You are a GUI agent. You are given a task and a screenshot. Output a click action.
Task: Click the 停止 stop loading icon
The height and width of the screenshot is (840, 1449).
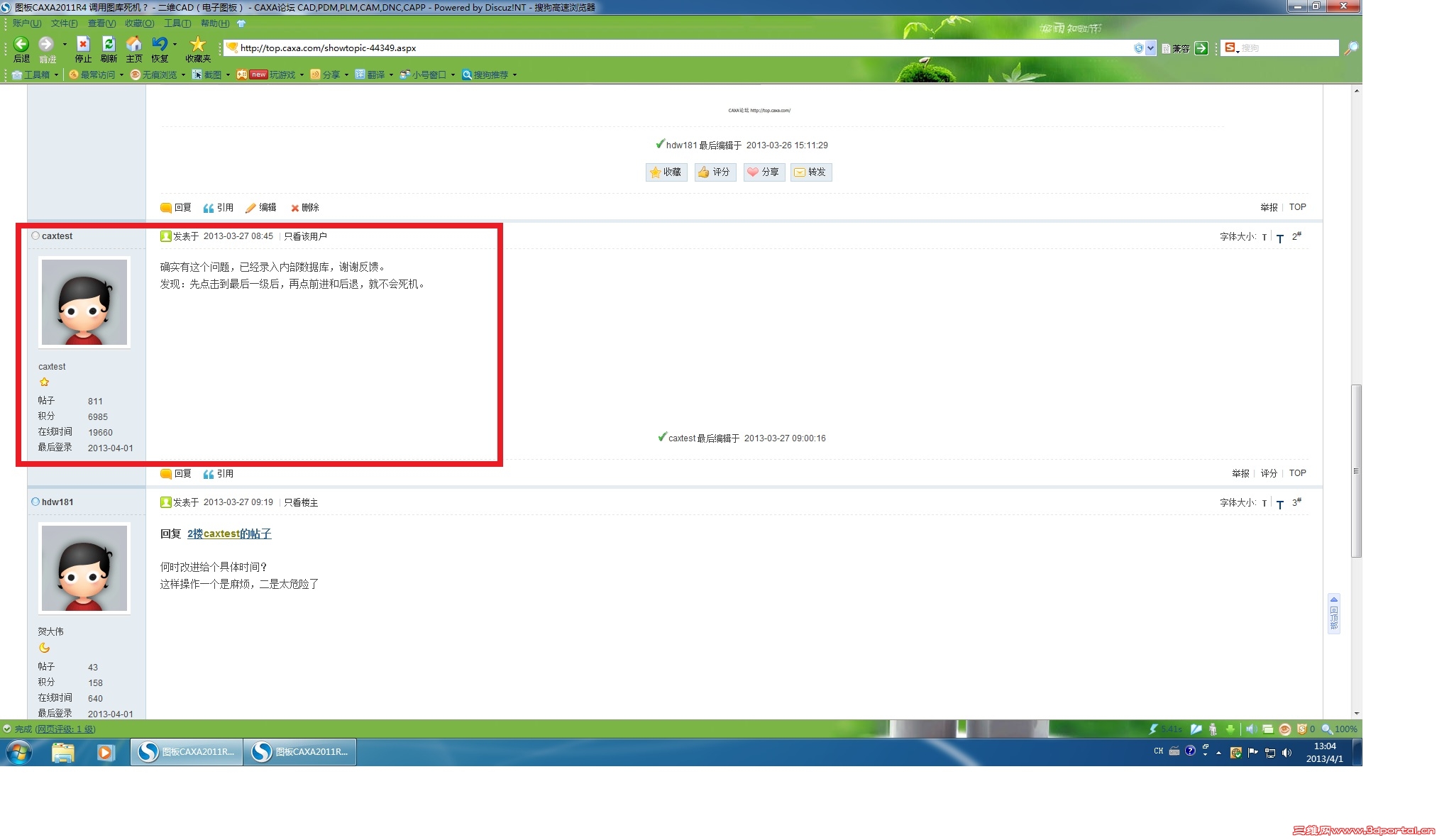click(x=83, y=45)
